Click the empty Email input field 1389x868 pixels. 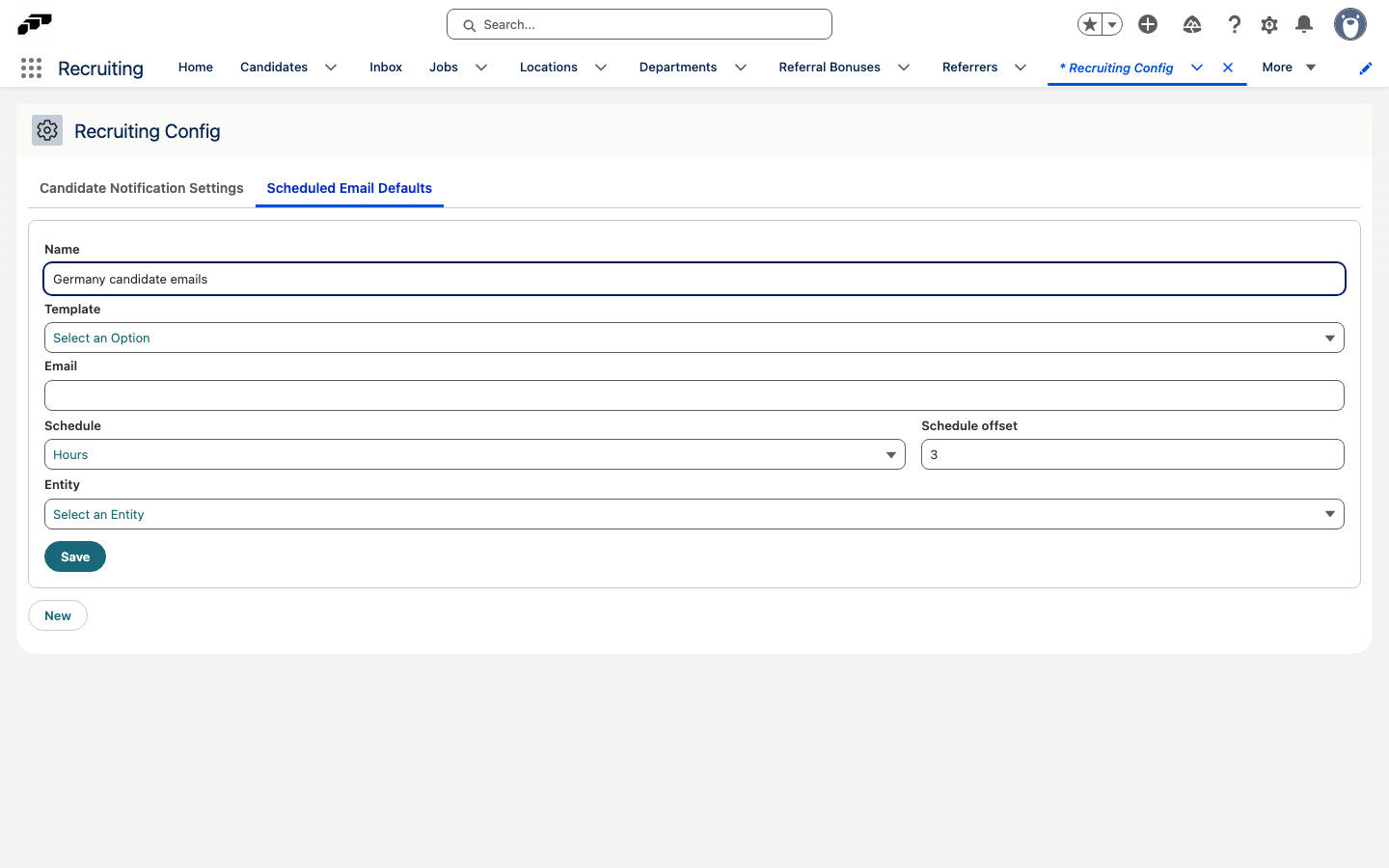point(694,395)
